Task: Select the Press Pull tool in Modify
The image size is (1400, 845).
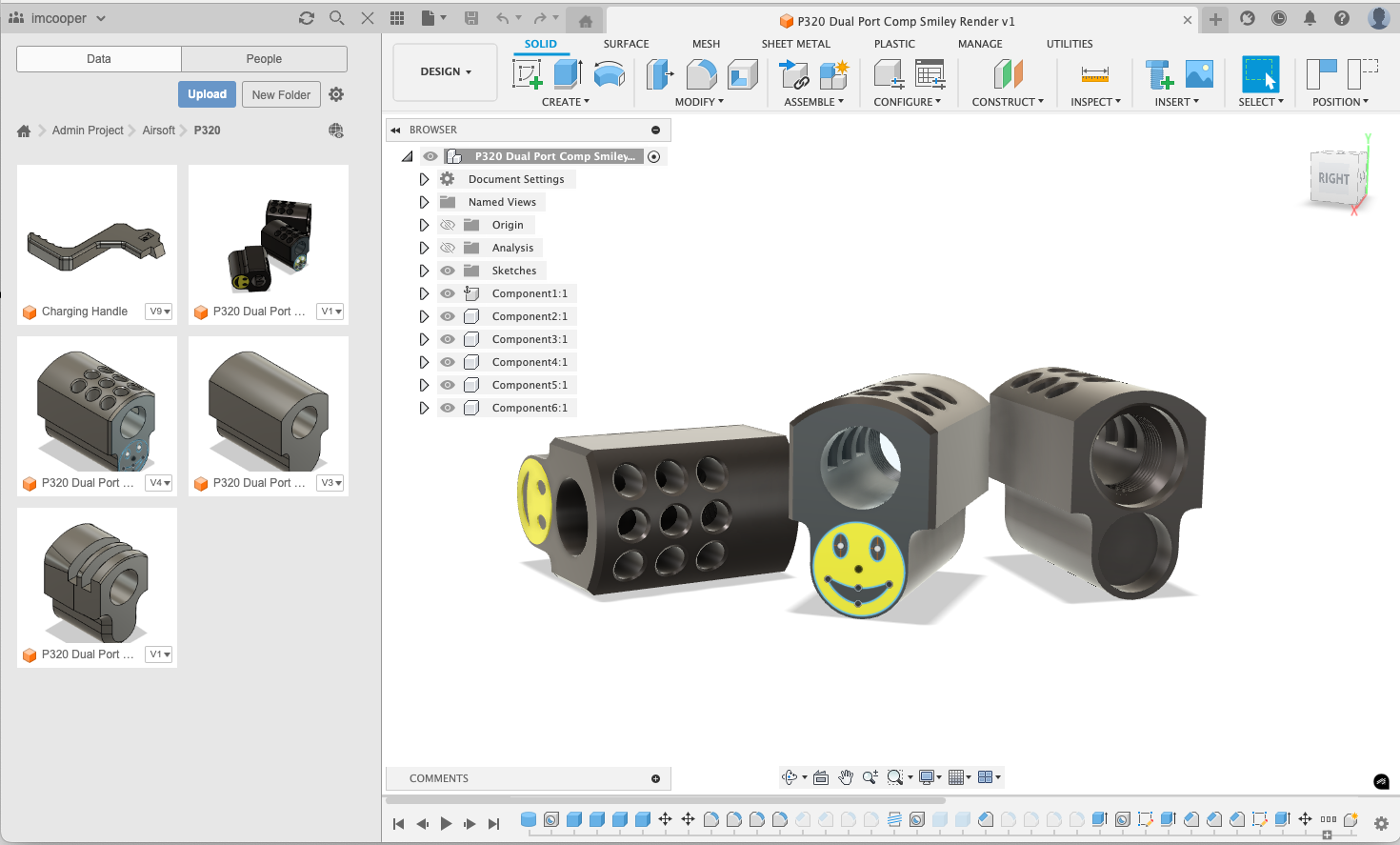Action: point(659,74)
